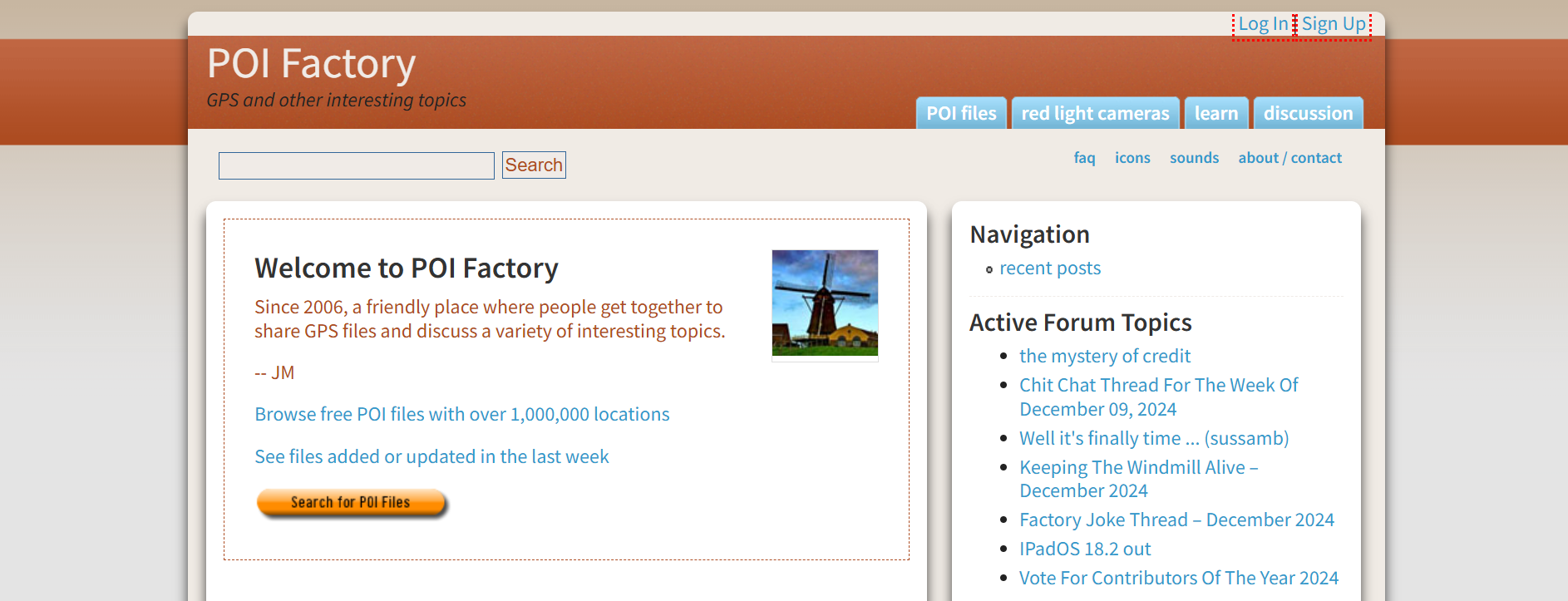Click the POI Factory site title

pyautogui.click(x=311, y=64)
